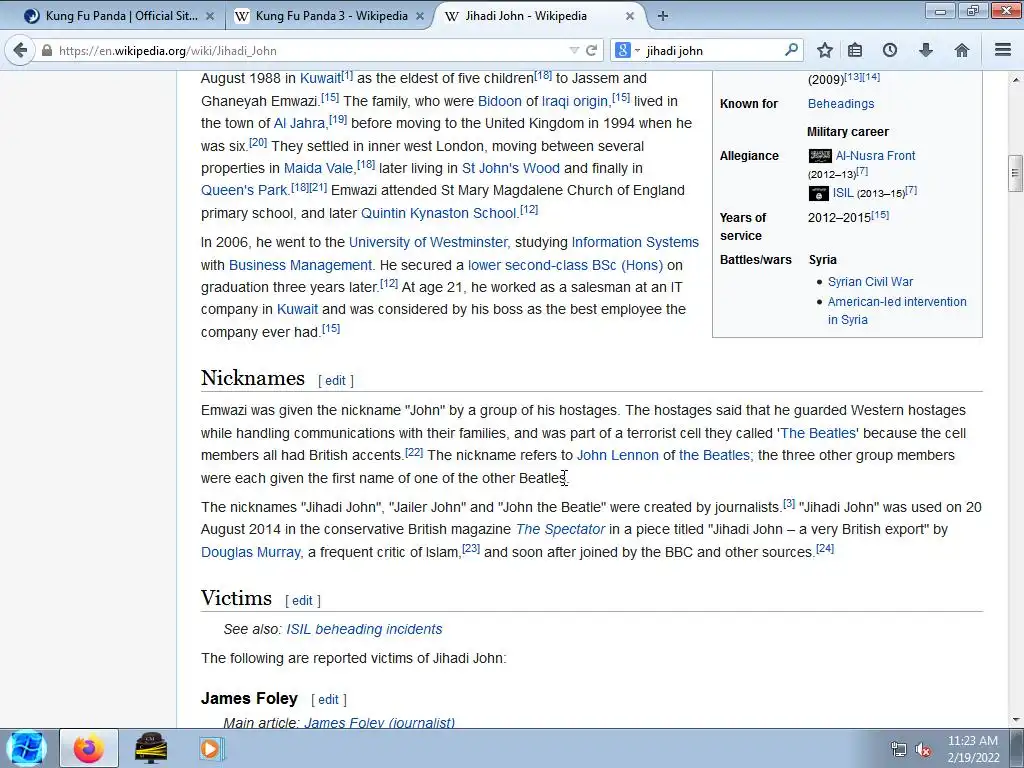This screenshot has width=1024, height=768.
Task: Close the Jihadi John Wikipedia tab
Action: click(x=630, y=16)
